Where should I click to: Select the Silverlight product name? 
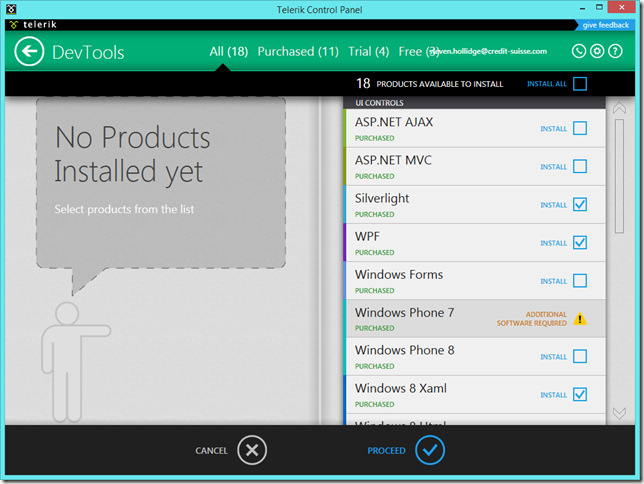coord(382,198)
